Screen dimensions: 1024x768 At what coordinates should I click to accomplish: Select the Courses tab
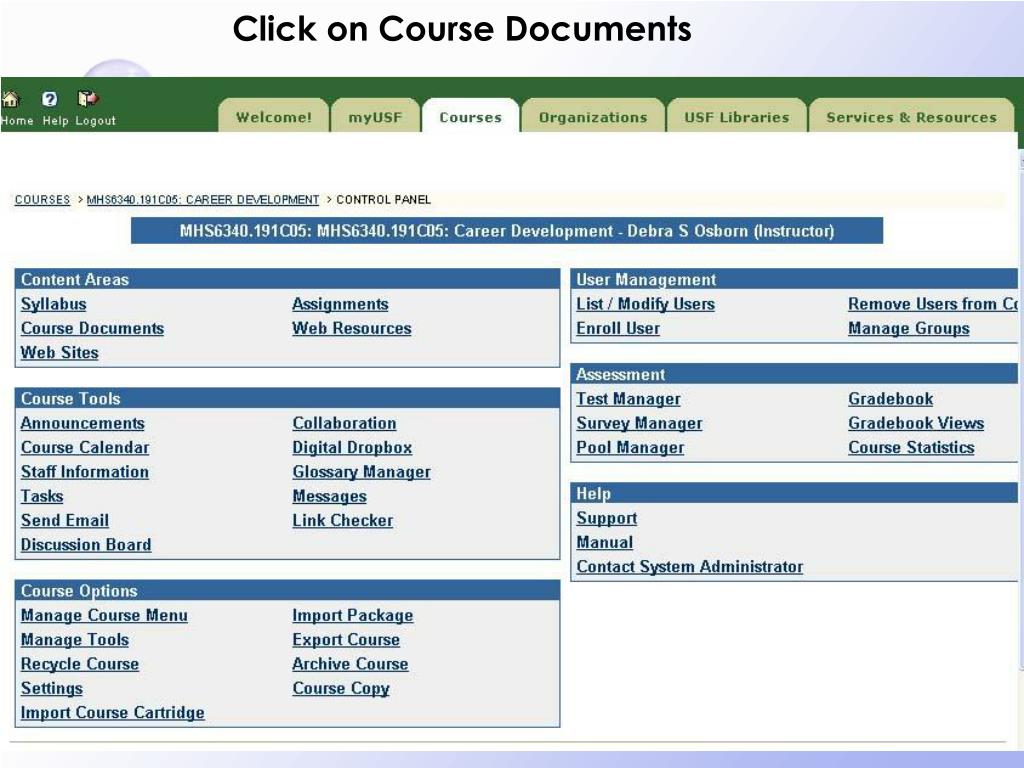pyautogui.click(x=470, y=117)
